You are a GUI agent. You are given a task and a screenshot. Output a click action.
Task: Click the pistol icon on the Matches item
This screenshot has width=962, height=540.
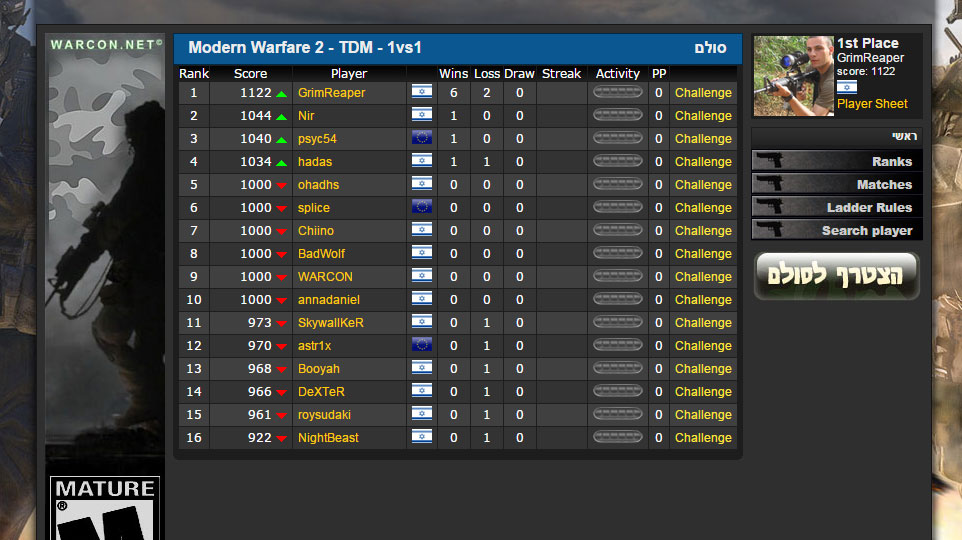tap(769, 183)
